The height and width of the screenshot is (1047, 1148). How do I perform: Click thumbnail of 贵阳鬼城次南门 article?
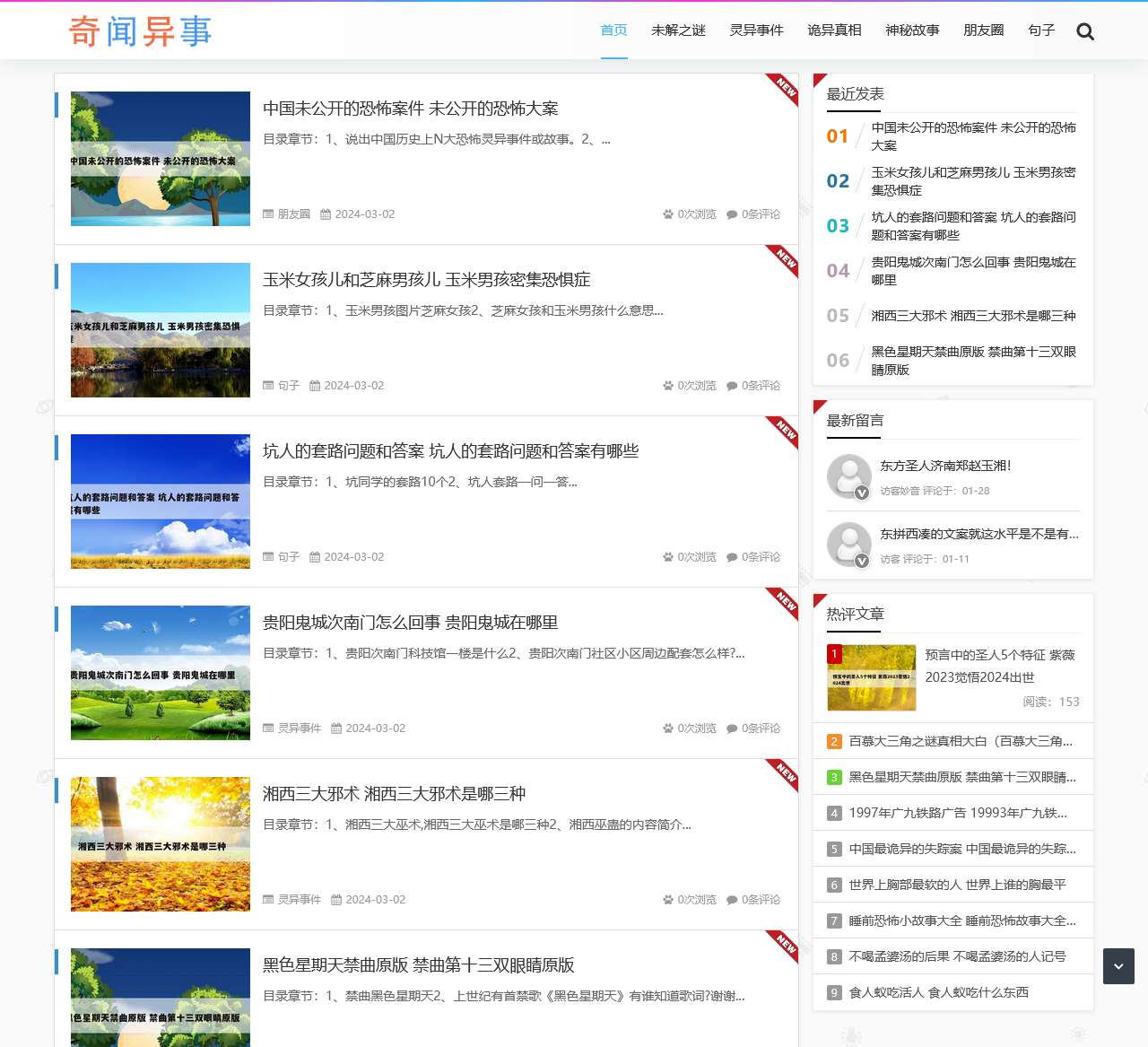coord(161,673)
